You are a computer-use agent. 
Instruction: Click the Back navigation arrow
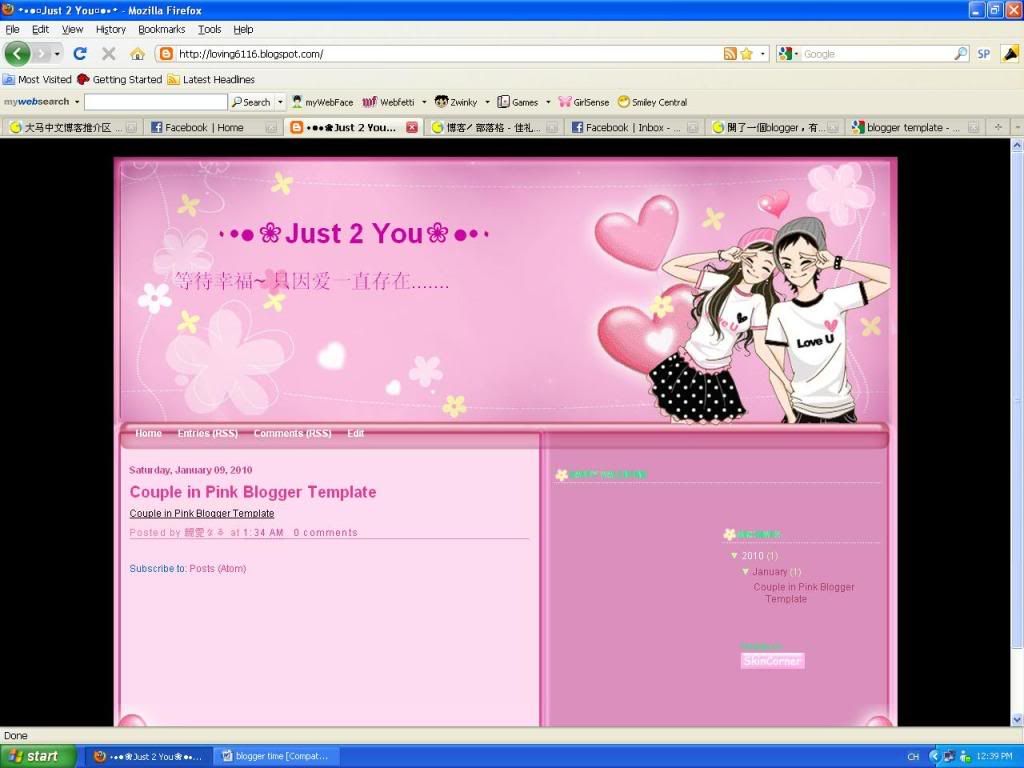(x=18, y=54)
